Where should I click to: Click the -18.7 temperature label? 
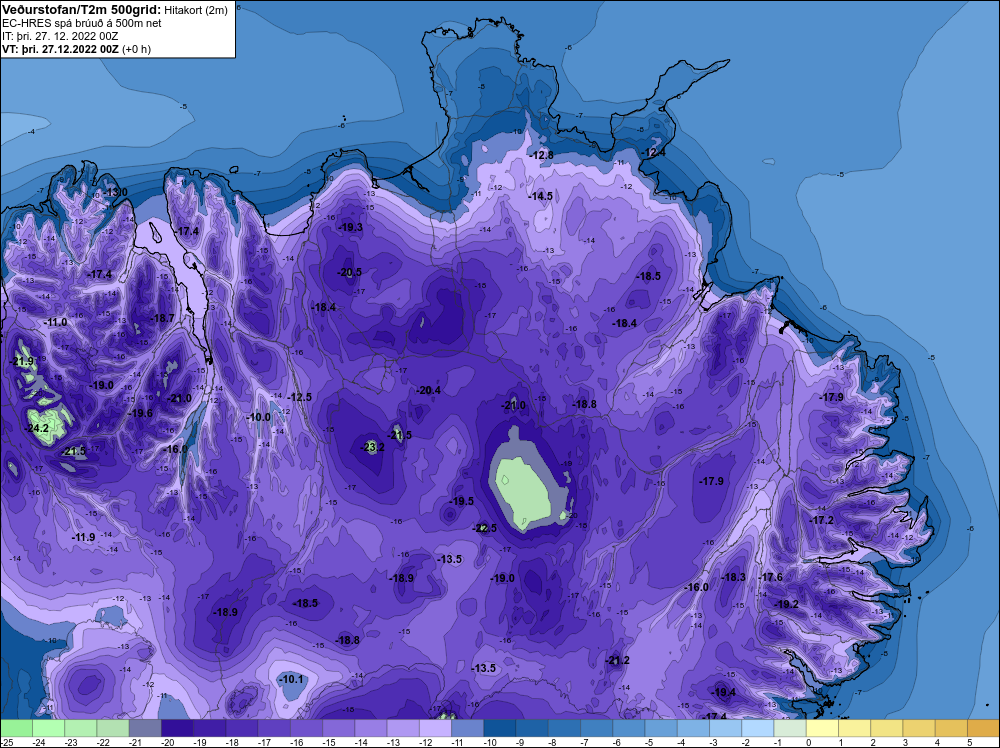point(162,318)
